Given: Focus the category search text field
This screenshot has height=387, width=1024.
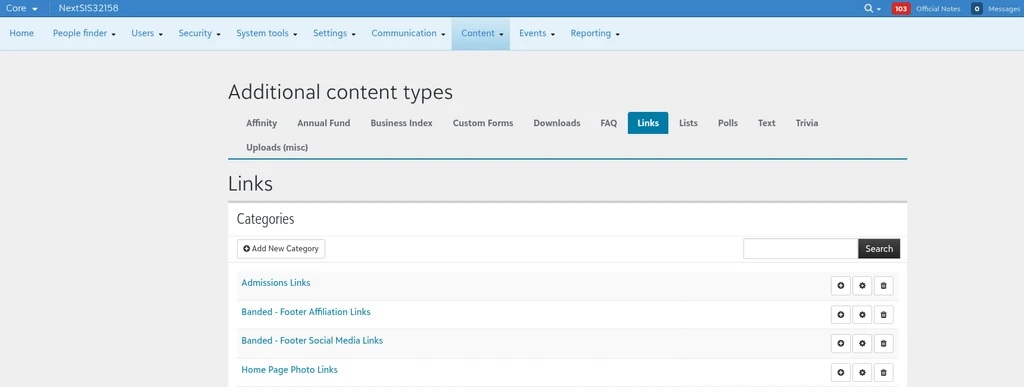Looking at the screenshot, I should pos(801,249).
